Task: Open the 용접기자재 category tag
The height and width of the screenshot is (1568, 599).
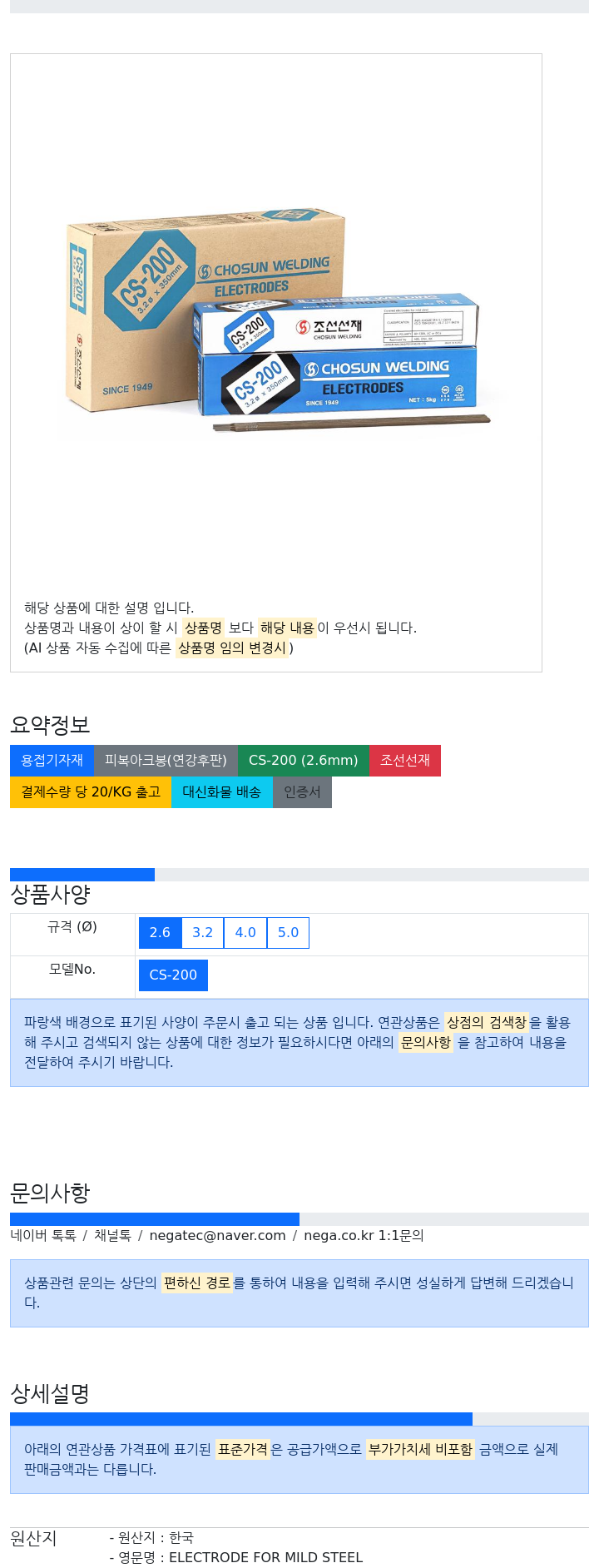Action: click(52, 761)
